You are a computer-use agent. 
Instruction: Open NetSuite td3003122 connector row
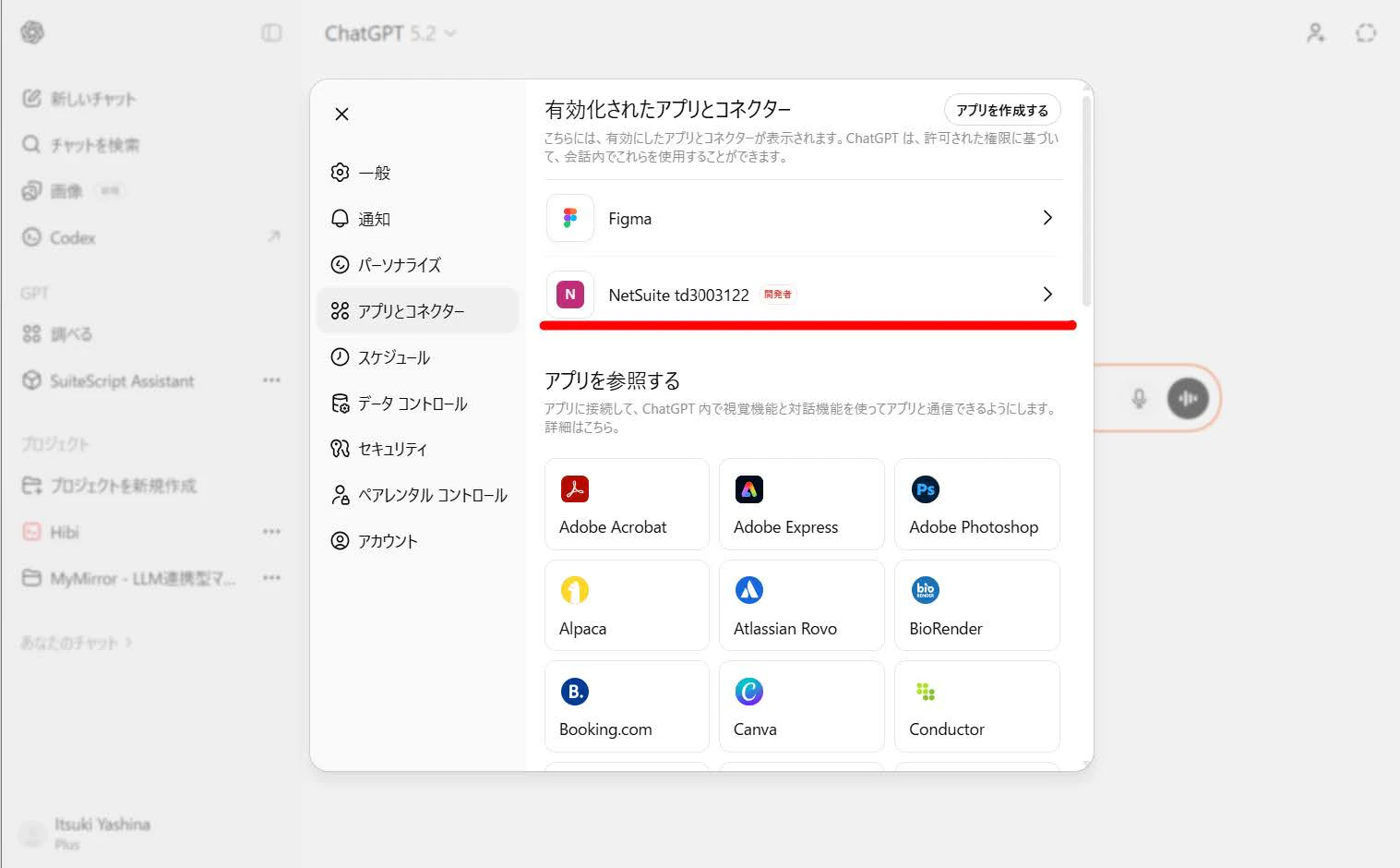(803, 295)
